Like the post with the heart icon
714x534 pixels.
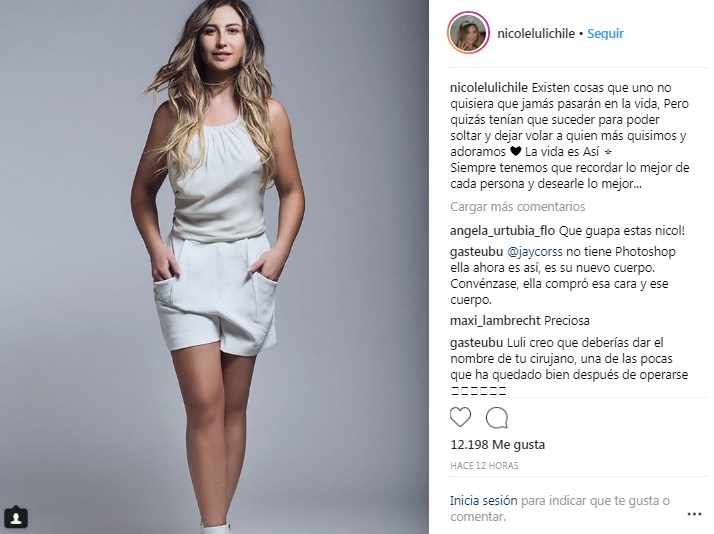pyautogui.click(x=460, y=417)
